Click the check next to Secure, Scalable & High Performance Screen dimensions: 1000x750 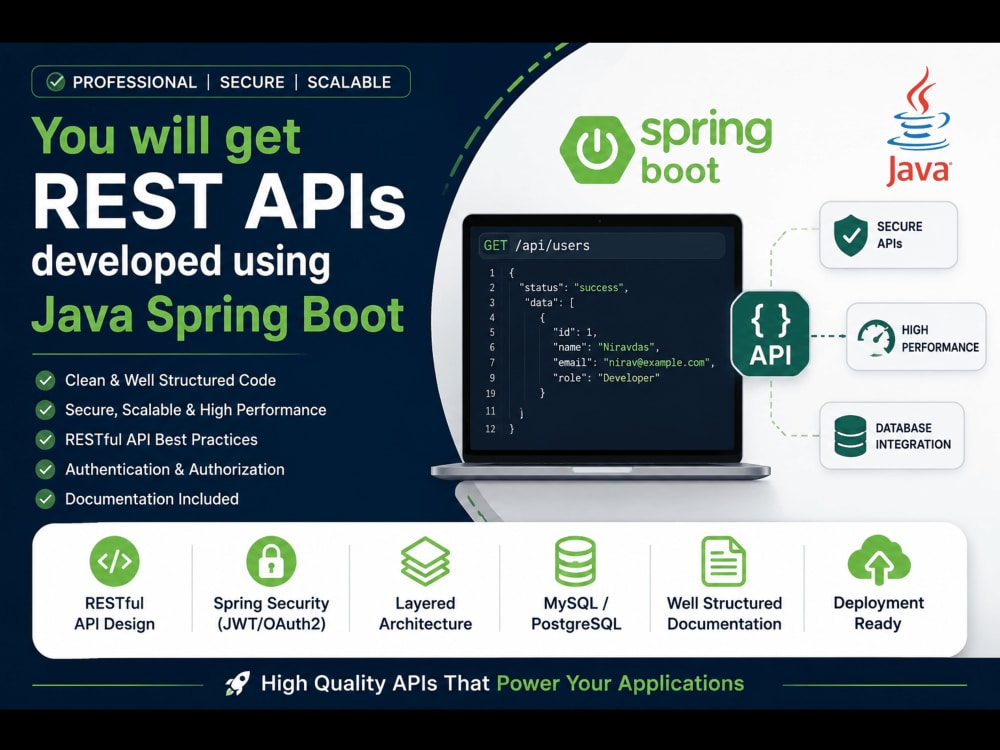[x=45, y=410]
